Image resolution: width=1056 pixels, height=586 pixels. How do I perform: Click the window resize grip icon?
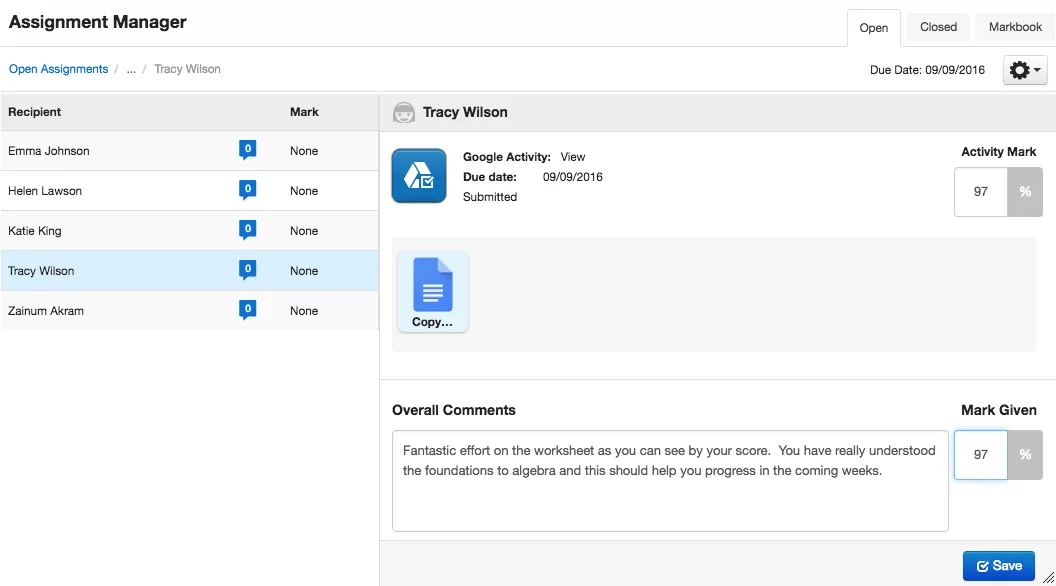pos(1049,578)
